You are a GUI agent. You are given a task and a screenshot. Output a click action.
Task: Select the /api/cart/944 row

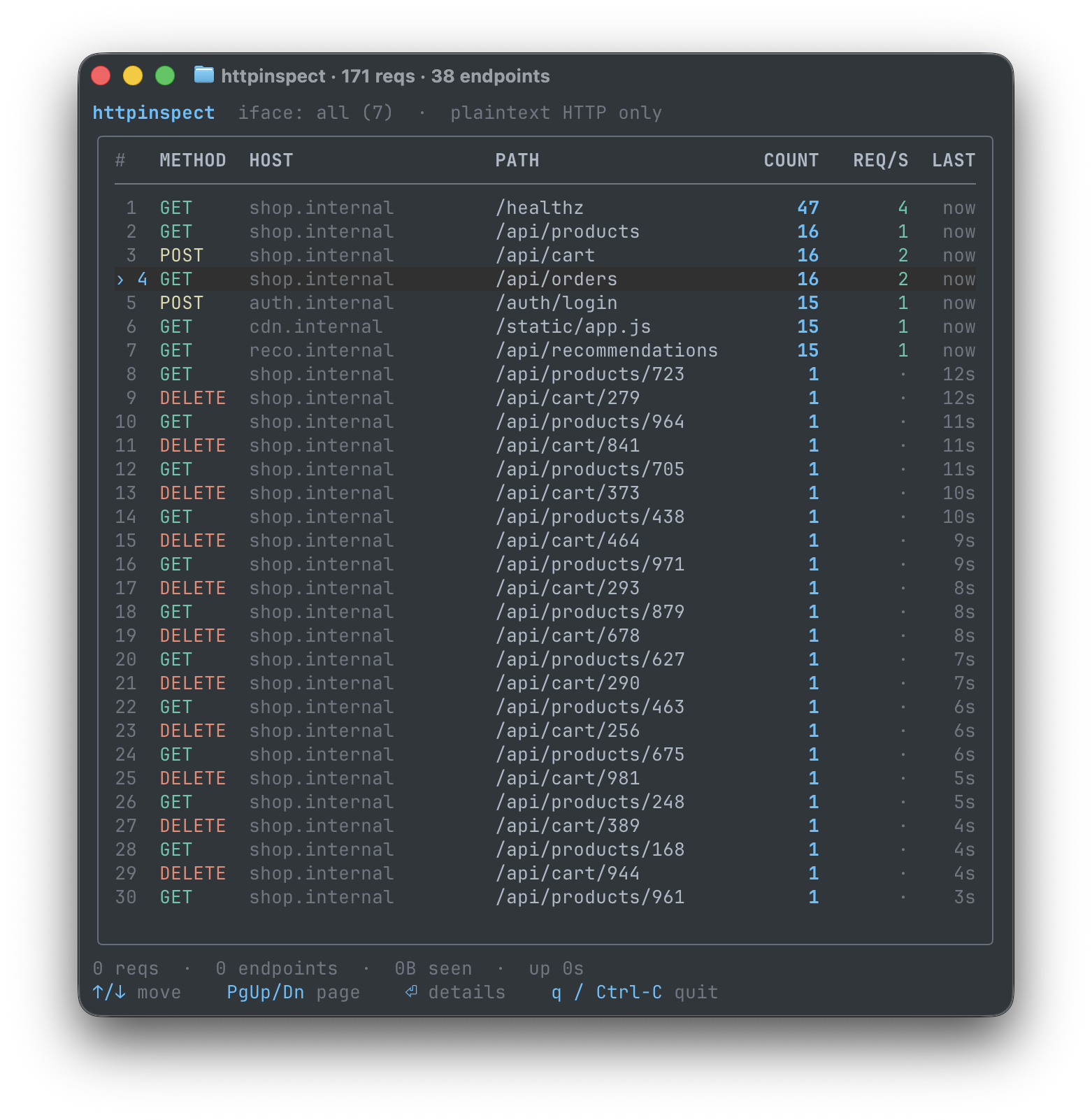545,873
